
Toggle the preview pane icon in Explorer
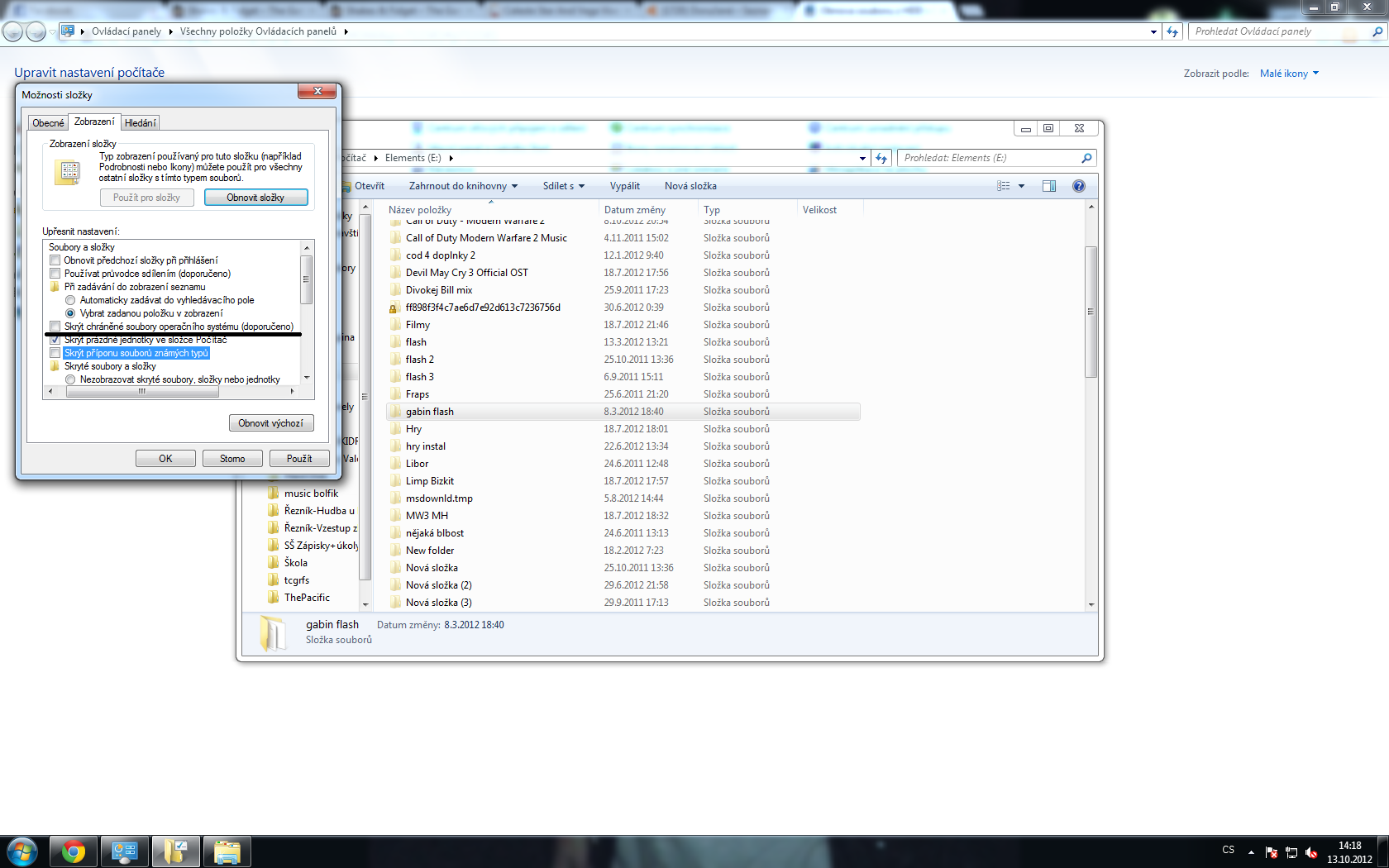1049,186
